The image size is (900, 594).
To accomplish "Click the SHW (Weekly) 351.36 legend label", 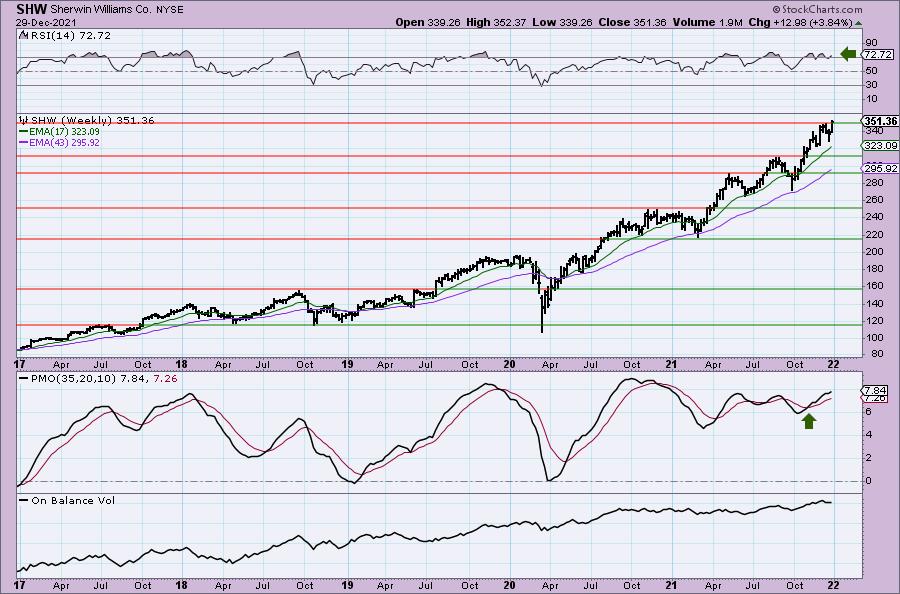I will [92, 121].
